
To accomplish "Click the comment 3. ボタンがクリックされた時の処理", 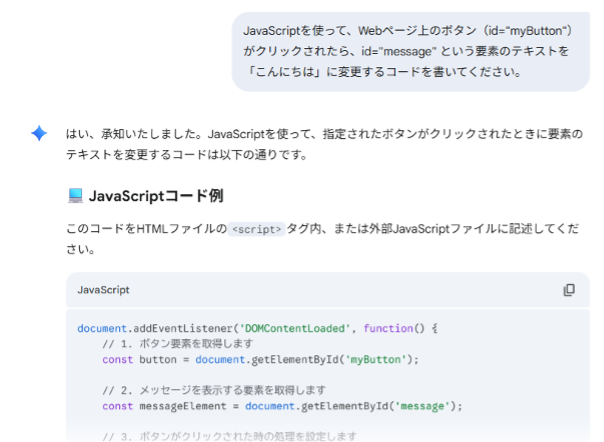I will pos(230,437).
